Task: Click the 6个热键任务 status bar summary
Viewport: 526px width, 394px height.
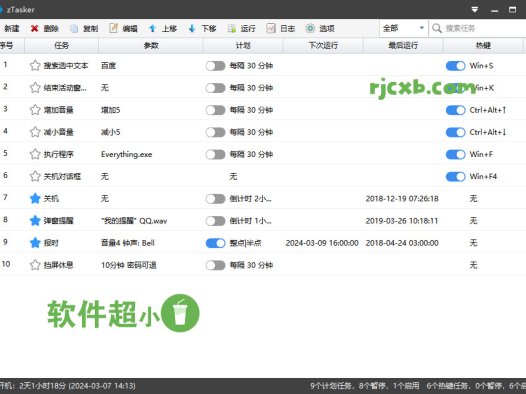Action: click(476, 386)
